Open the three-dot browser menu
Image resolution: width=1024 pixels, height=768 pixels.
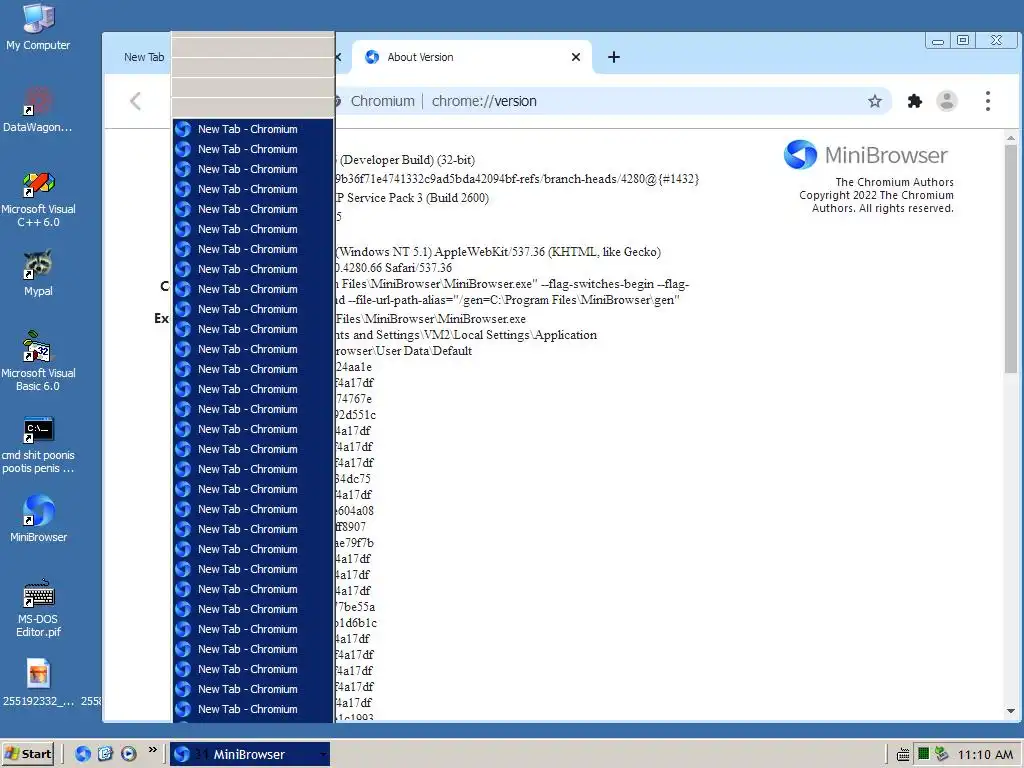(x=987, y=101)
